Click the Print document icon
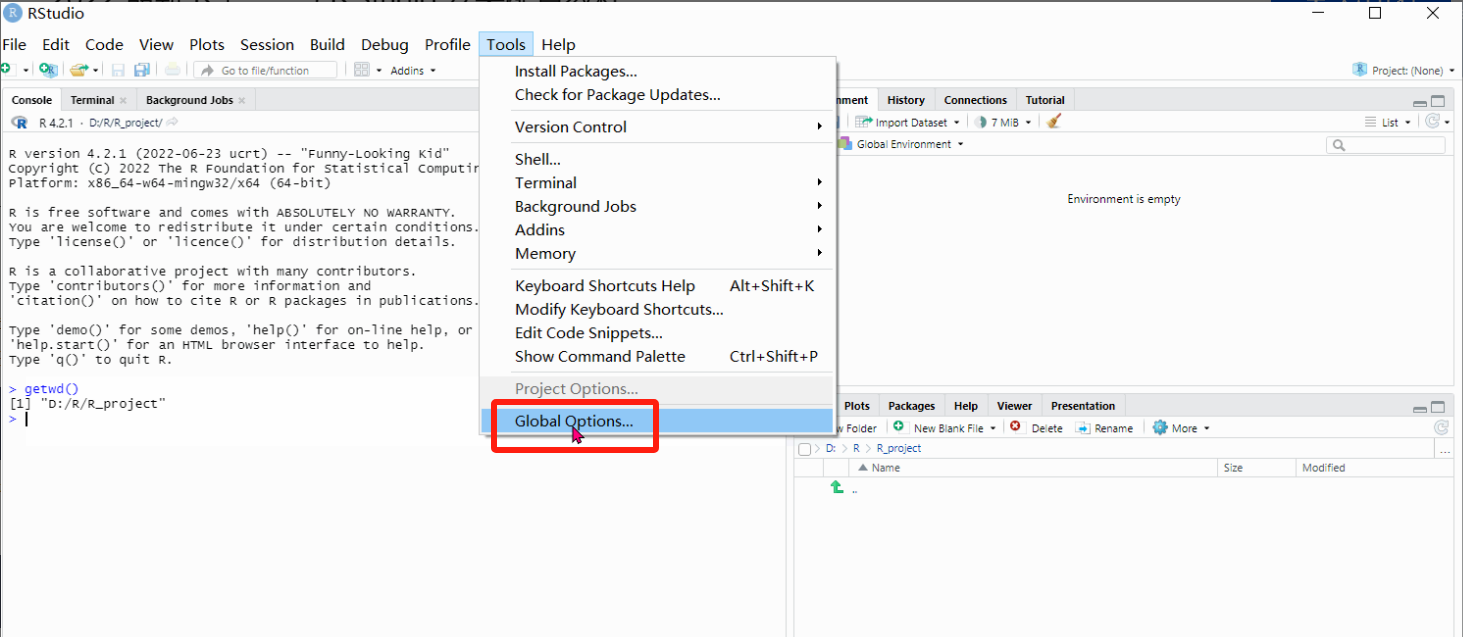The width and height of the screenshot is (1463, 637). click(x=173, y=70)
